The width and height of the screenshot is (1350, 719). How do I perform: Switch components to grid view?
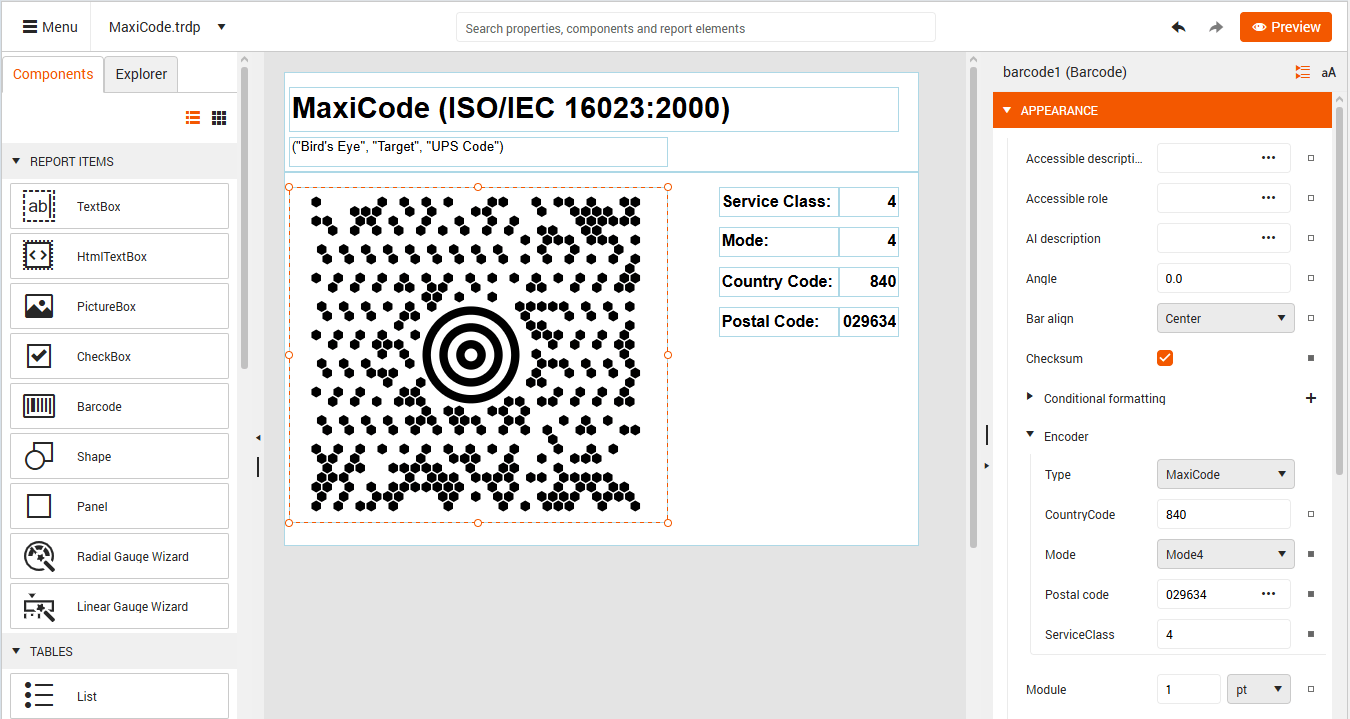[219, 118]
